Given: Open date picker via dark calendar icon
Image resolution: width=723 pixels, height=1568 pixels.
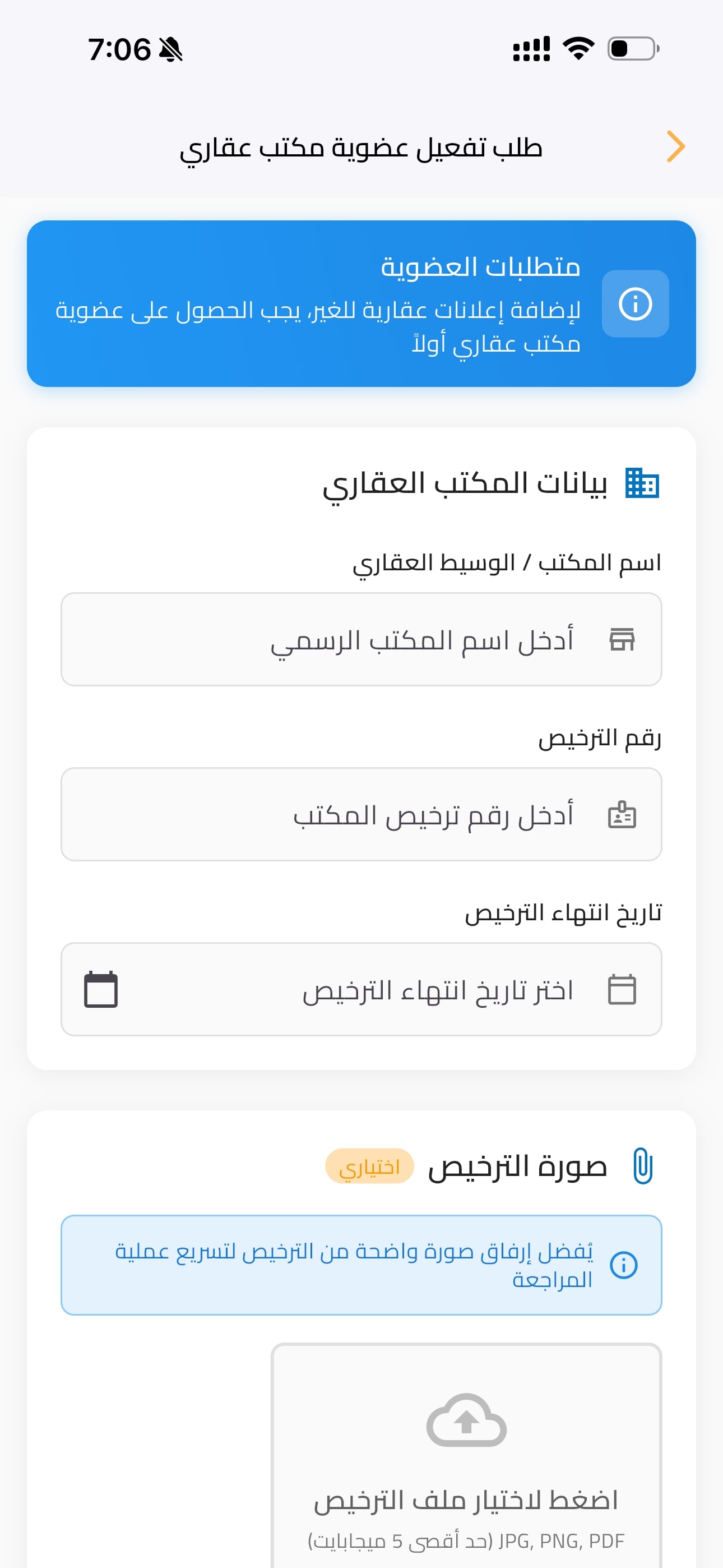Looking at the screenshot, I should [101, 989].
